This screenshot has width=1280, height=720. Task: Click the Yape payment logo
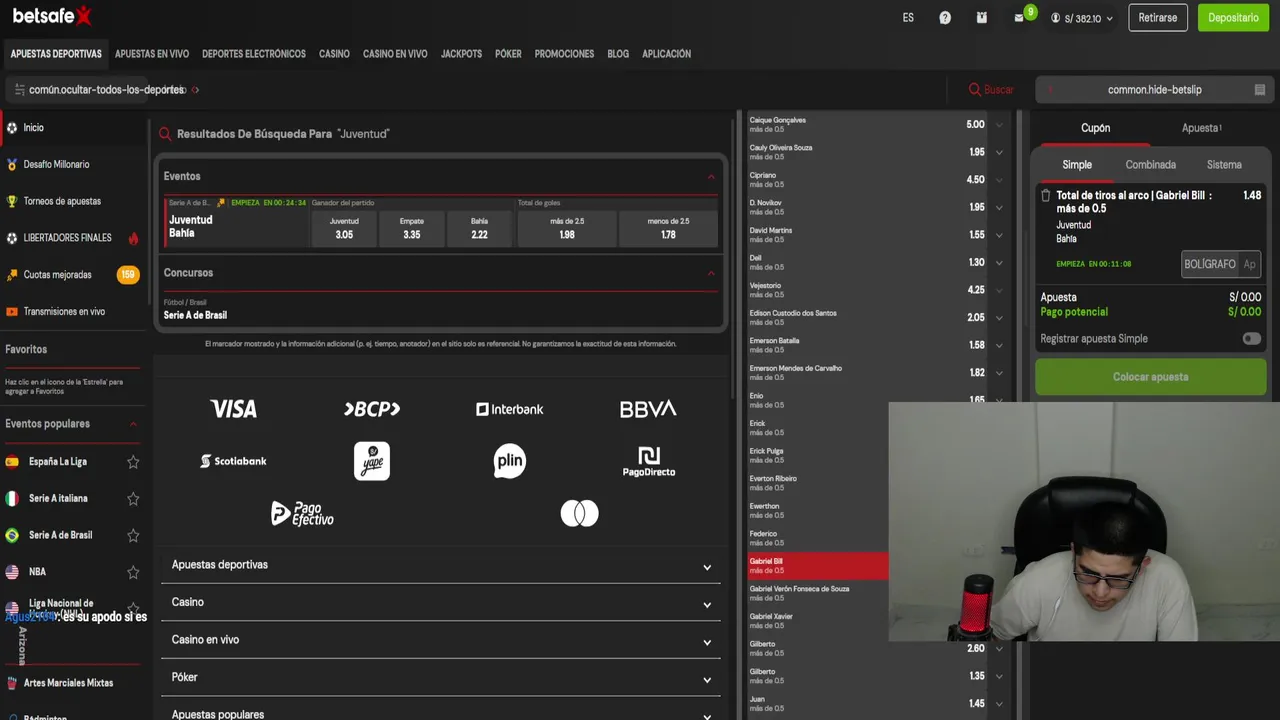(372, 461)
